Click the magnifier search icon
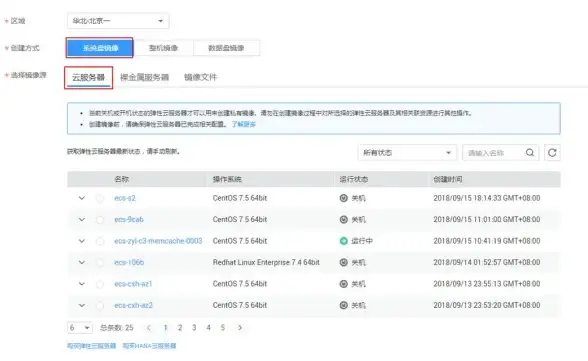Image resolution: width=588 pixels, height=361 pixels. tap(530, 153)
